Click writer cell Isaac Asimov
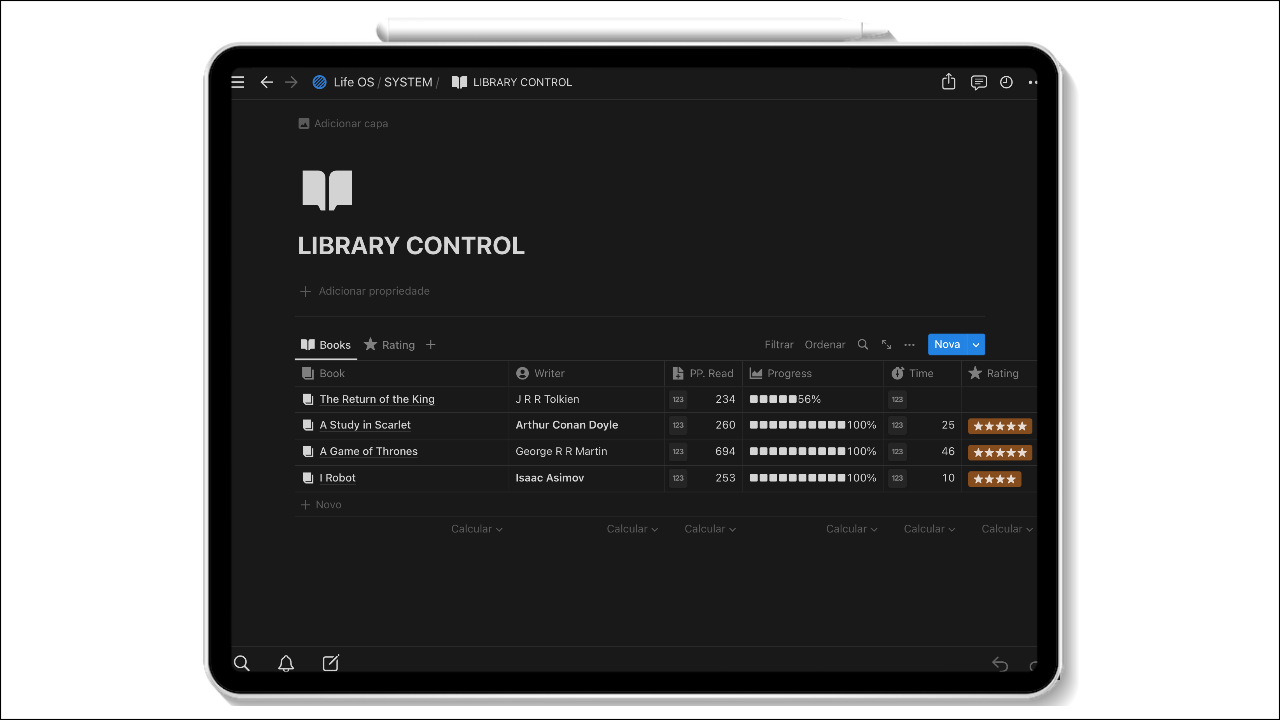 pos(550,478)
